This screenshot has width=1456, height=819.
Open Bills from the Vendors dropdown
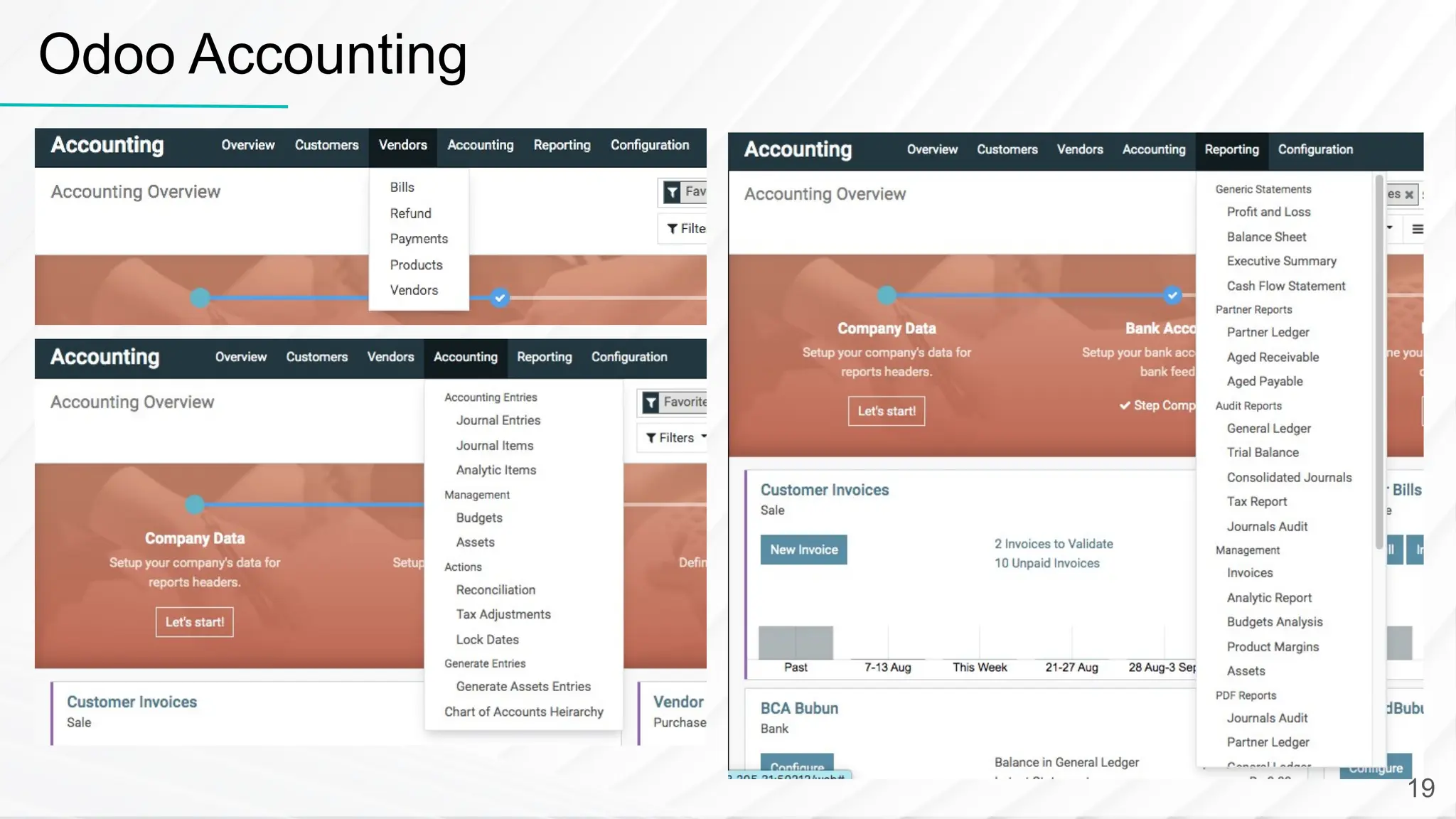pyautogui.click(x=402, y=187)
